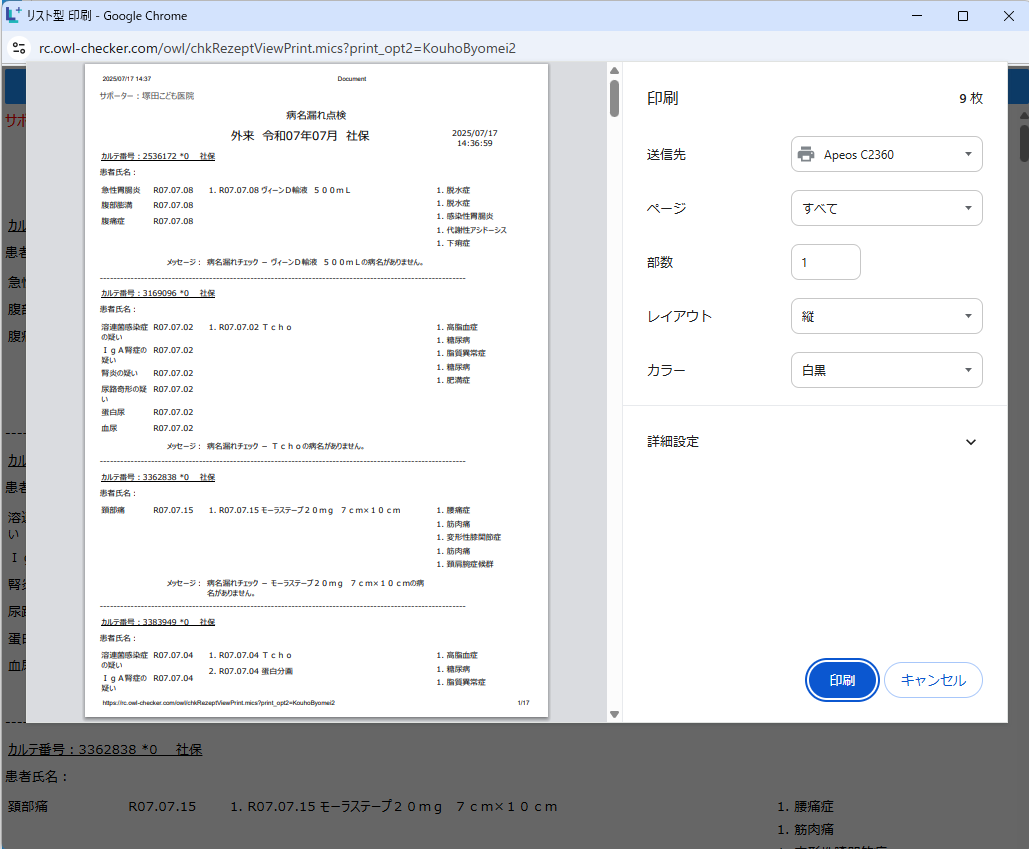Click the URL text in the address bar
1029x849 pixels.
point(277,48)
